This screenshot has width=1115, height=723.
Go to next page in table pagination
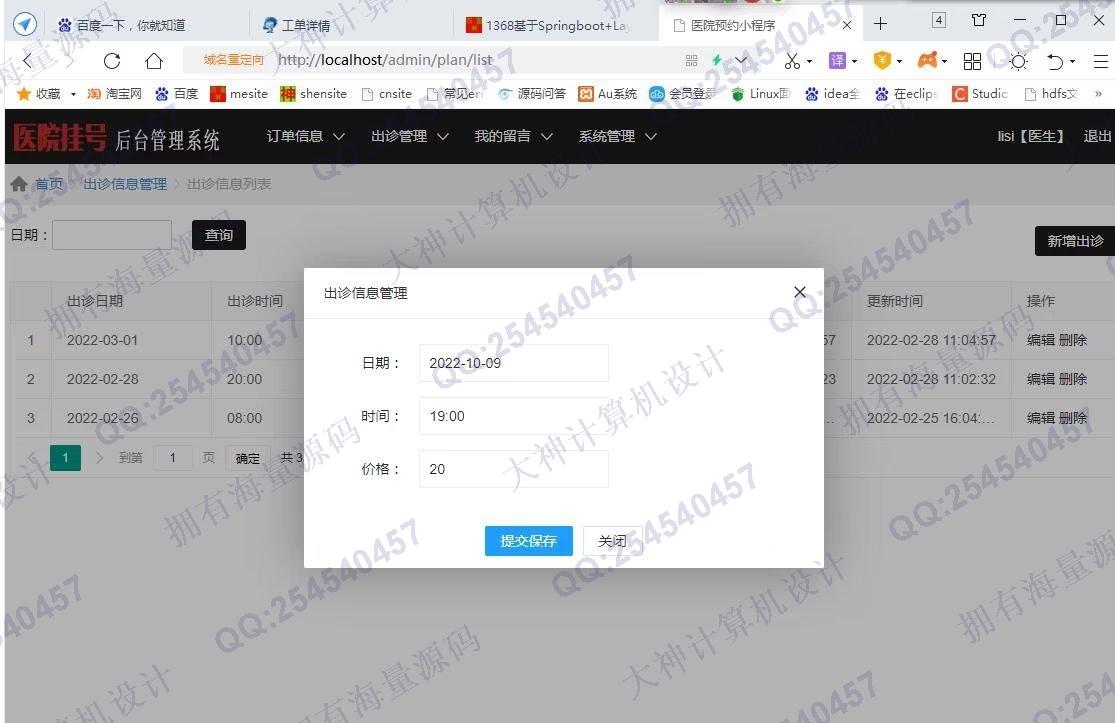pyautogui.click(x=100, y=458)
